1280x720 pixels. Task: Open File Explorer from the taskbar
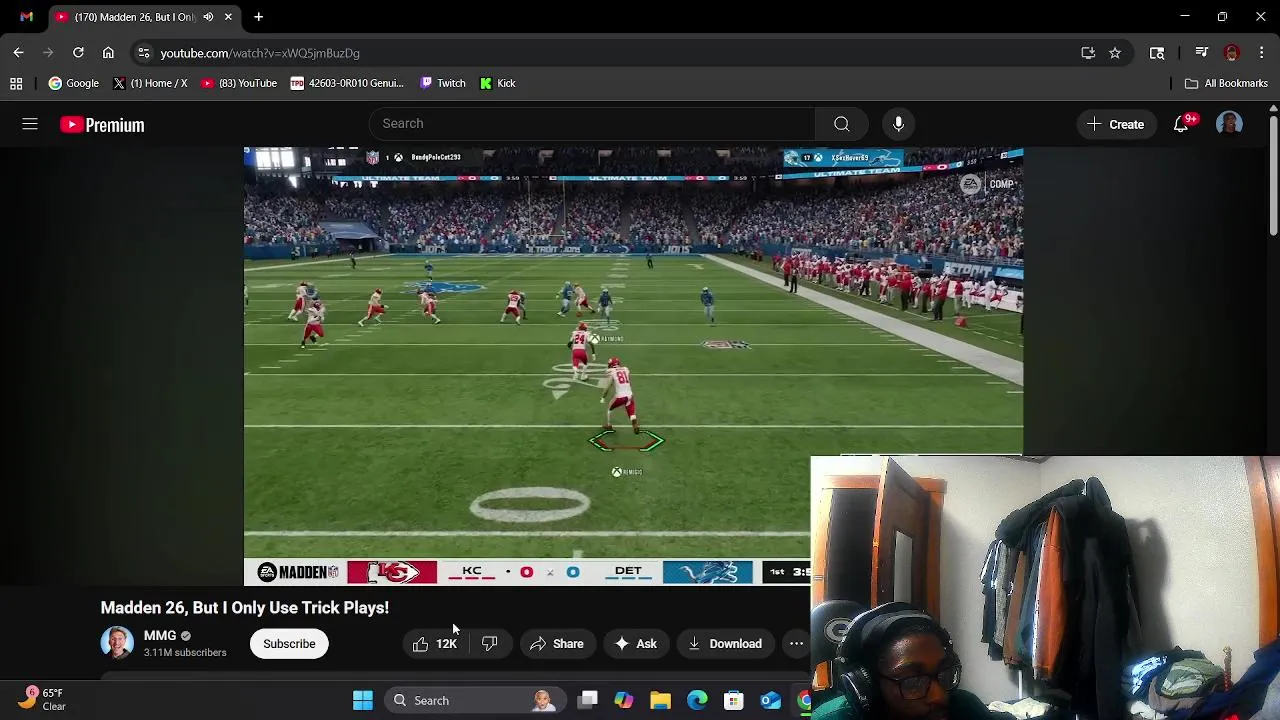661,700
